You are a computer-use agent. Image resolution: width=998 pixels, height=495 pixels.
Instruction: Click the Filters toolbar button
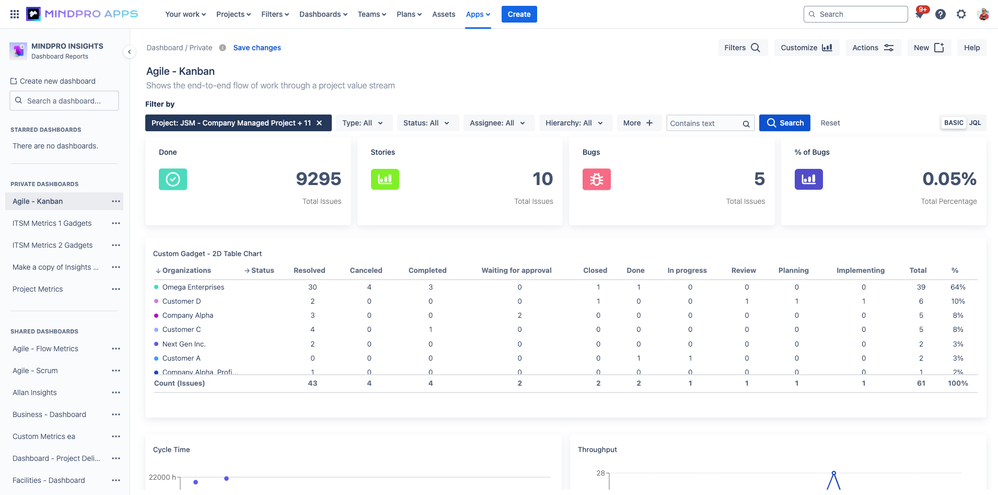point(742,48)
